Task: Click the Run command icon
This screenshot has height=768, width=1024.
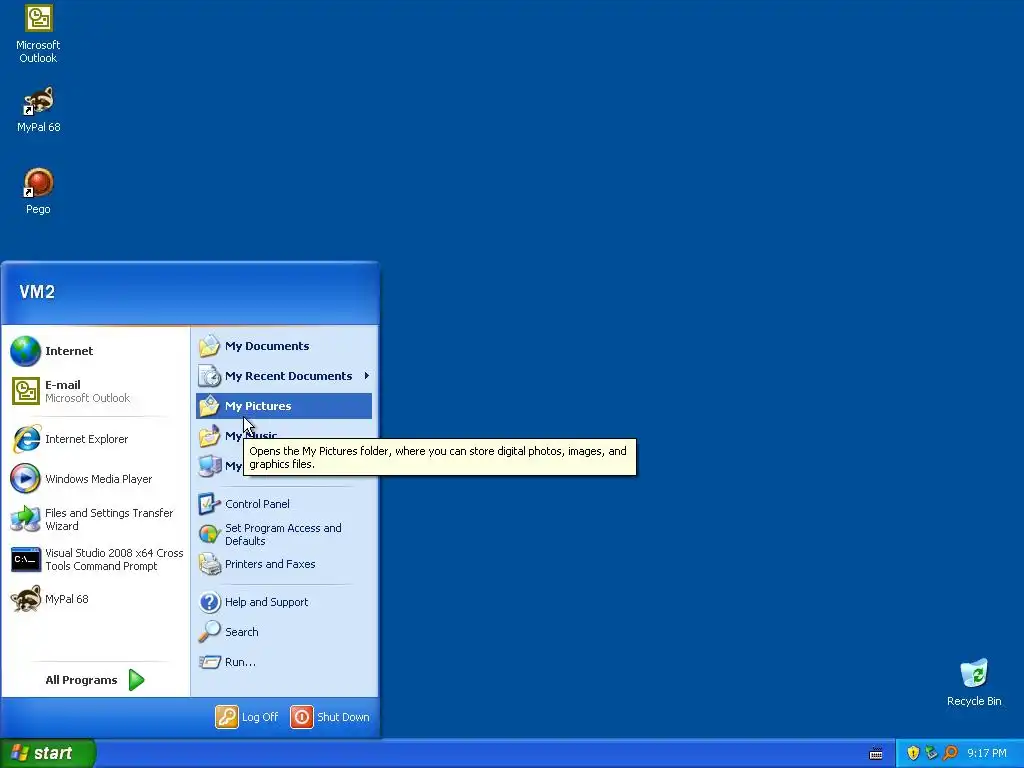Action: pos(209,662)
